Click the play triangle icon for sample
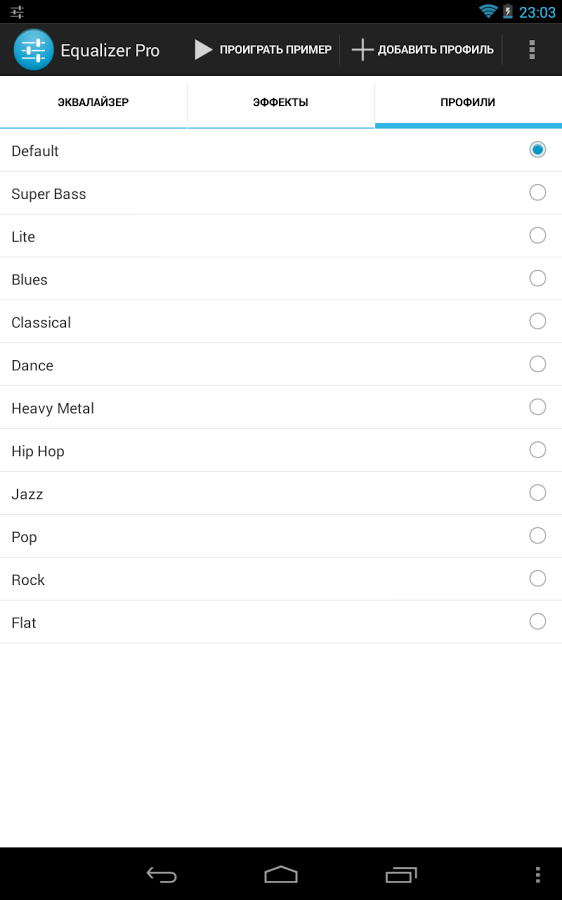This screenshot has height=900, width=562. [x=203, y=50]
